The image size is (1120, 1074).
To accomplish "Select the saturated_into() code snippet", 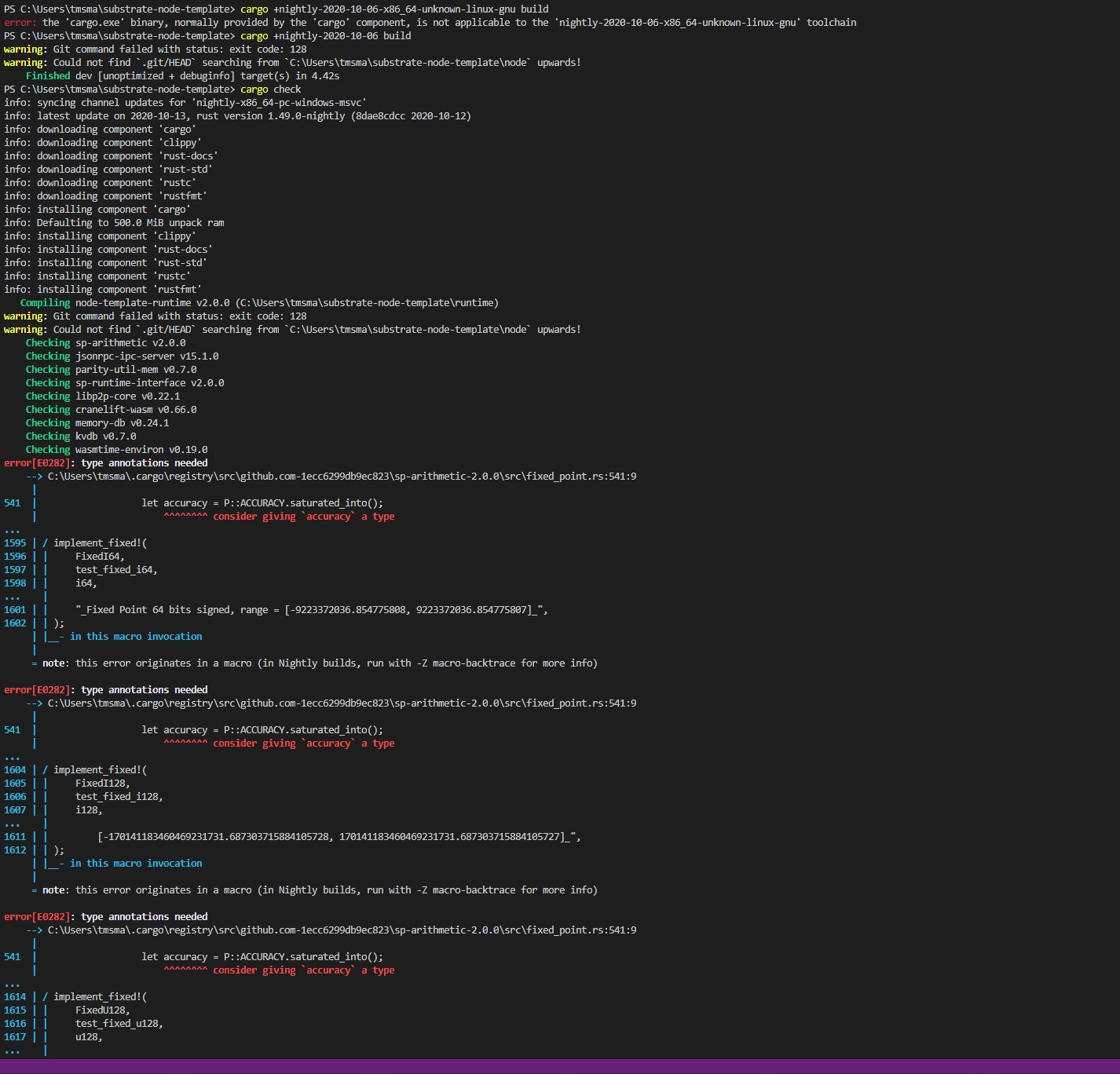I will (x=330, y=502).
